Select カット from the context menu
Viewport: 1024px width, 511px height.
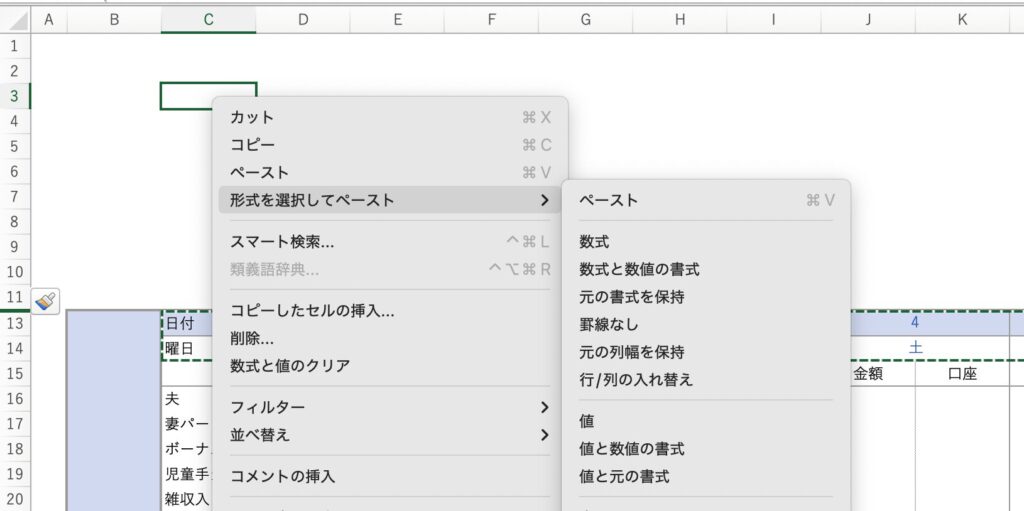point(252,117)
